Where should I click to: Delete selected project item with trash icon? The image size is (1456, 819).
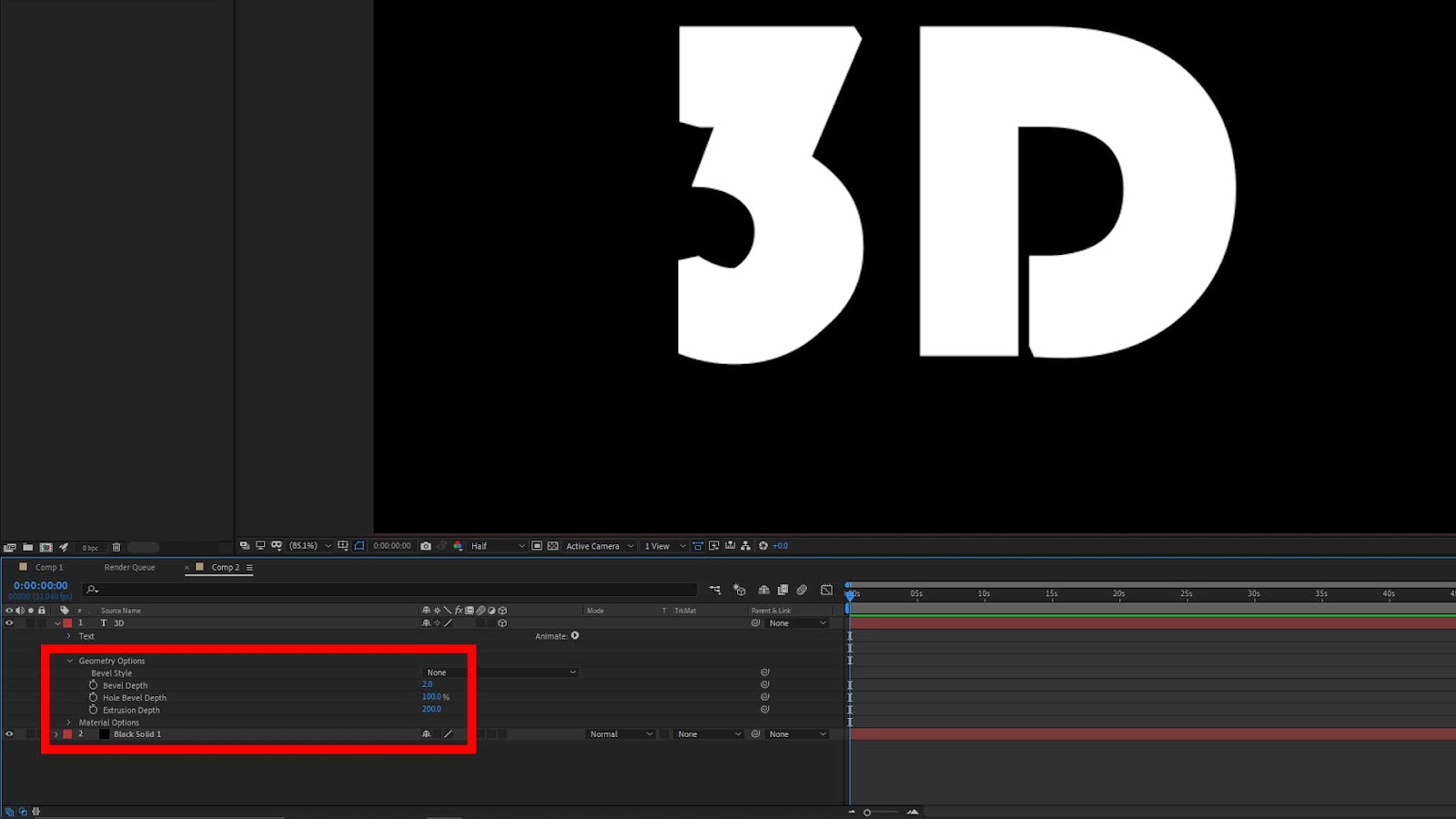116,547
